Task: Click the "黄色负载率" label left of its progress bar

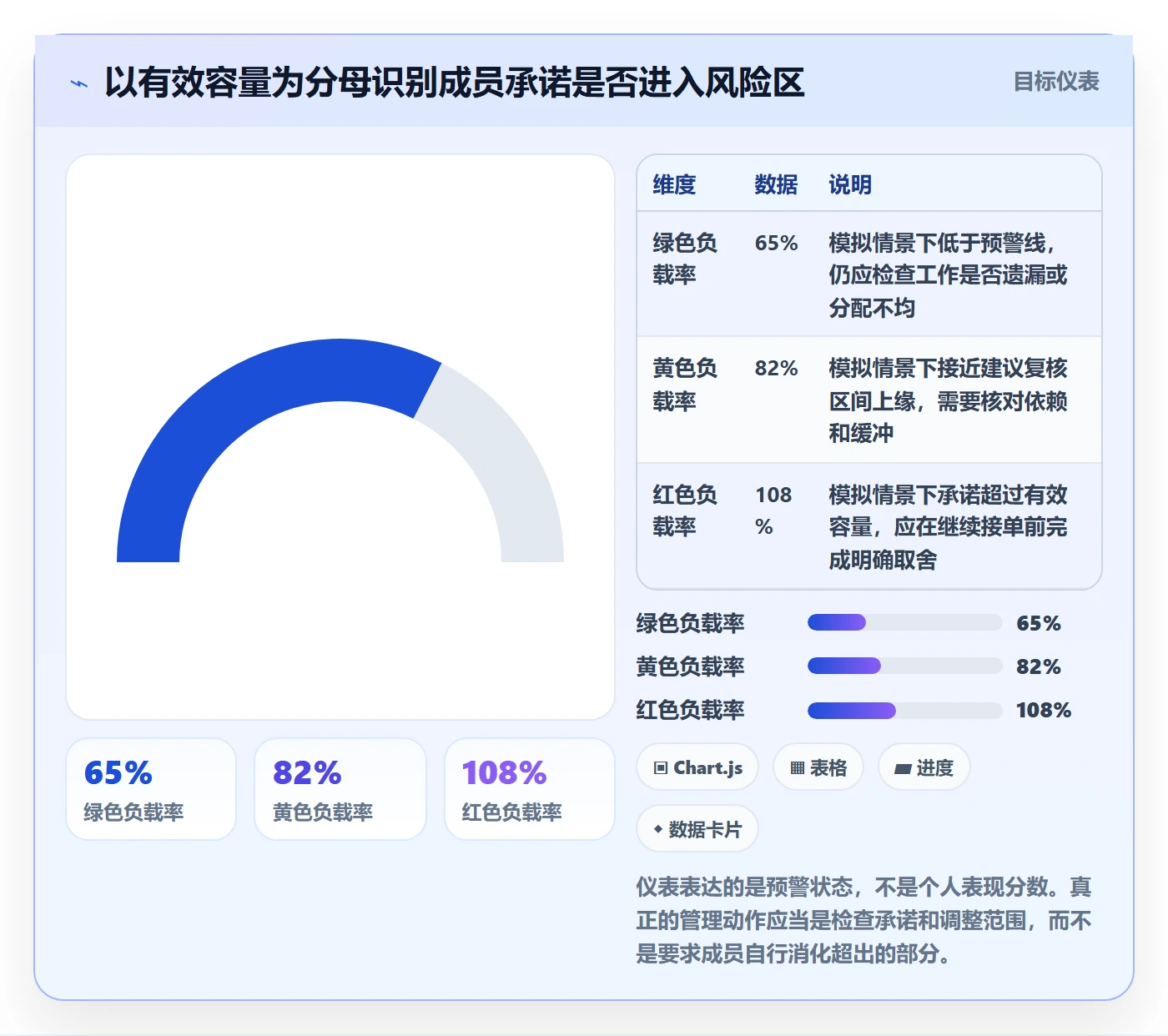Action: [690, 666]
